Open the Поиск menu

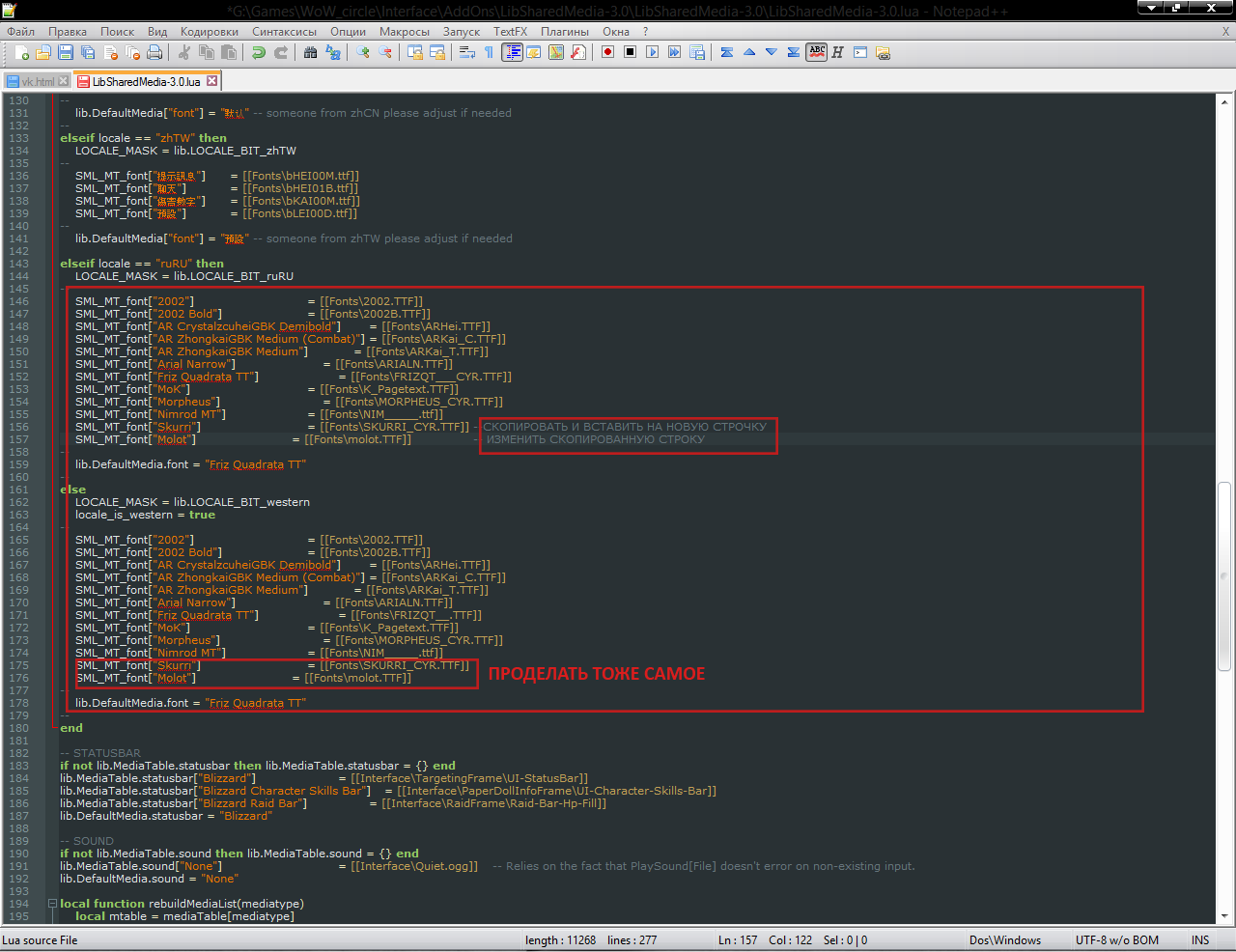coord(117,31)
